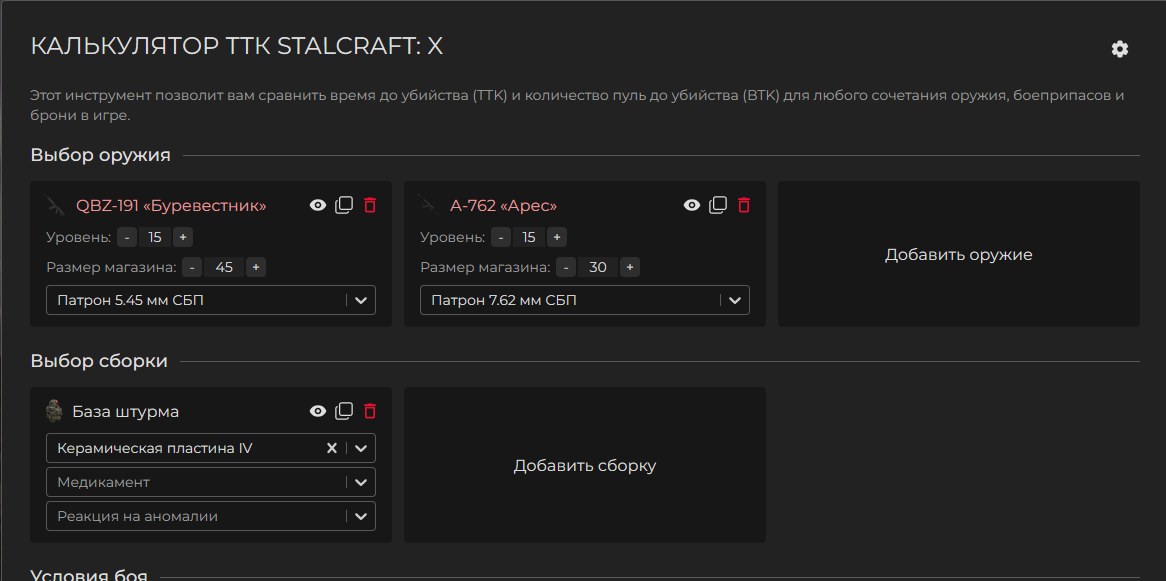Screen dimensions: 1166x581
Task: Duplicate the База штурма build card
Action: (x=344, y=411)
